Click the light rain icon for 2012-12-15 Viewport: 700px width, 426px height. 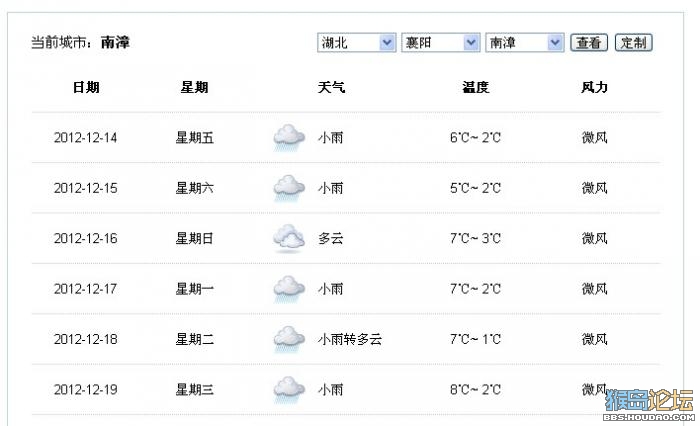pos(289,188)
